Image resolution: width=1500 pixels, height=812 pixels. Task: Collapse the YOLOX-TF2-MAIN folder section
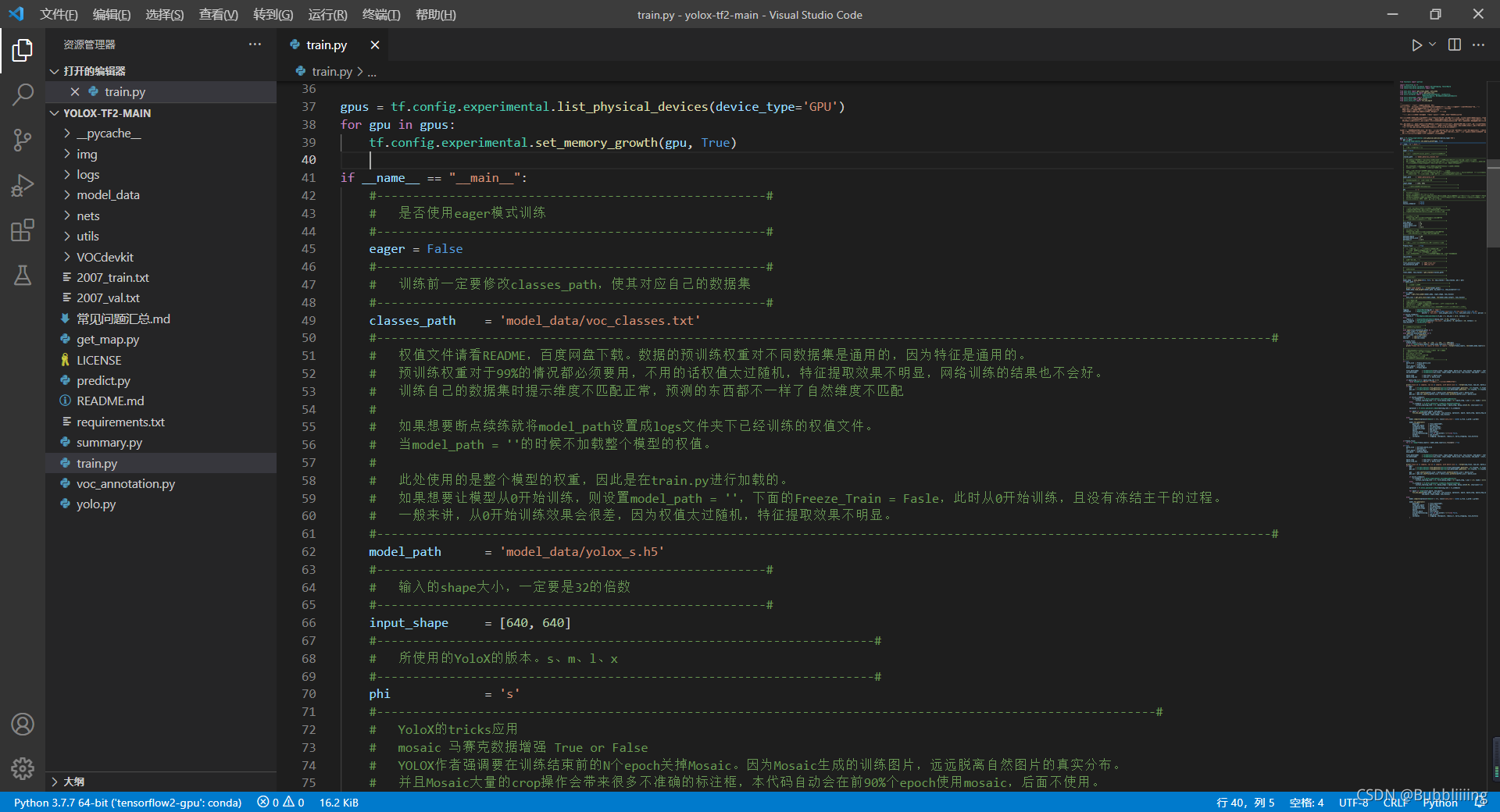(161, 113)
